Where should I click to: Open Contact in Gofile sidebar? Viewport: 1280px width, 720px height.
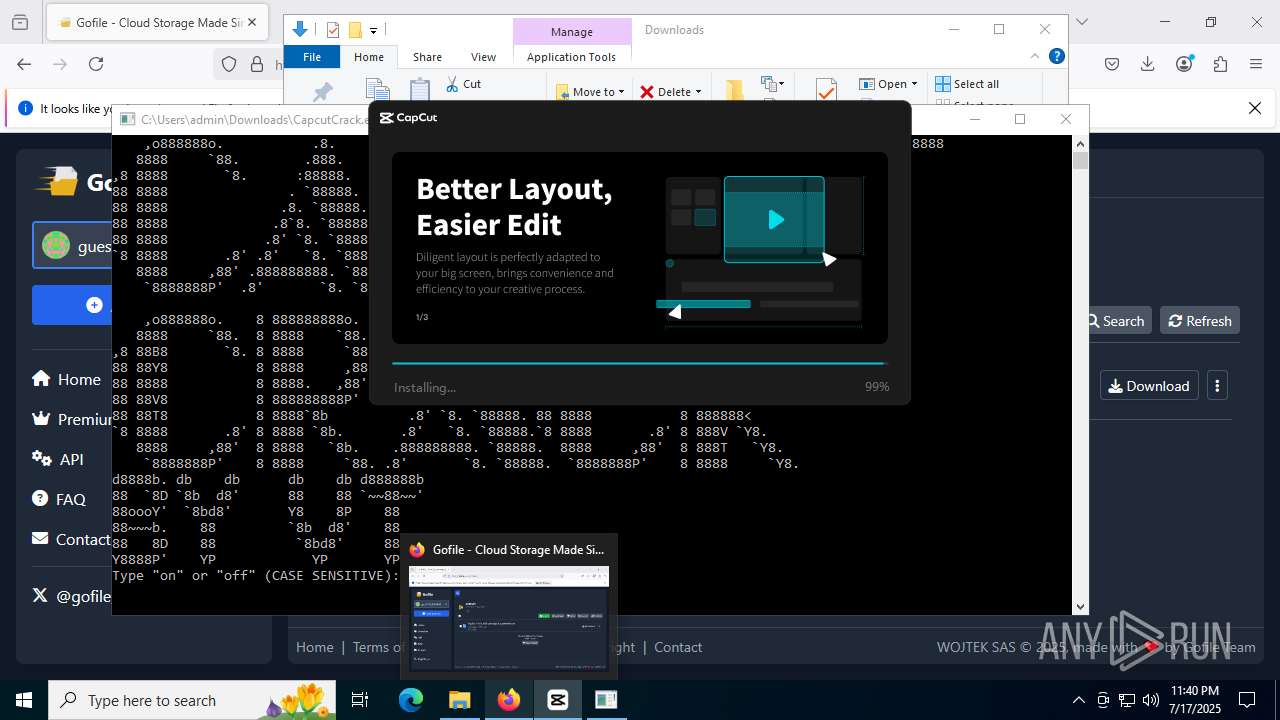pos(70,539)
